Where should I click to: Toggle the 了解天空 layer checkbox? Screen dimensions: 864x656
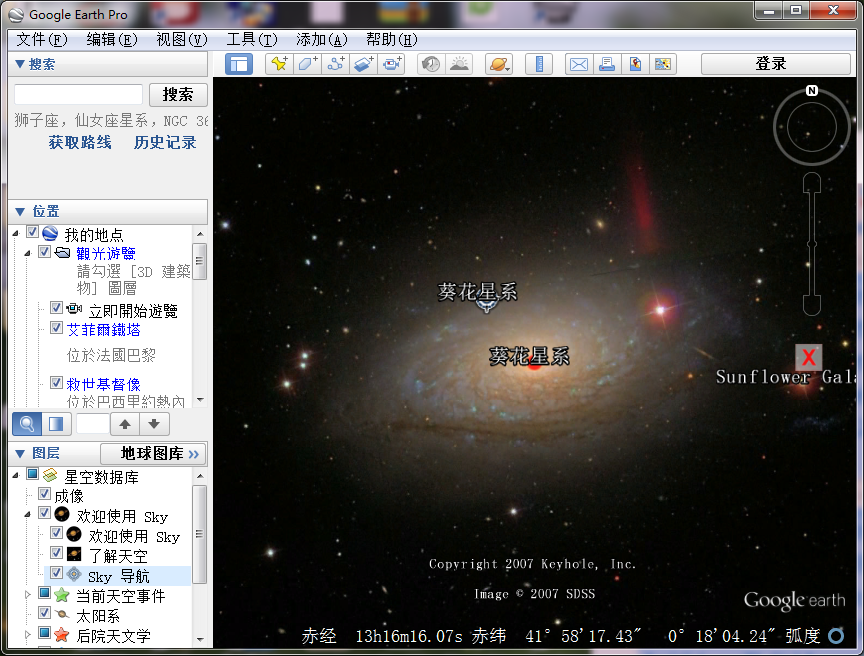56,552
